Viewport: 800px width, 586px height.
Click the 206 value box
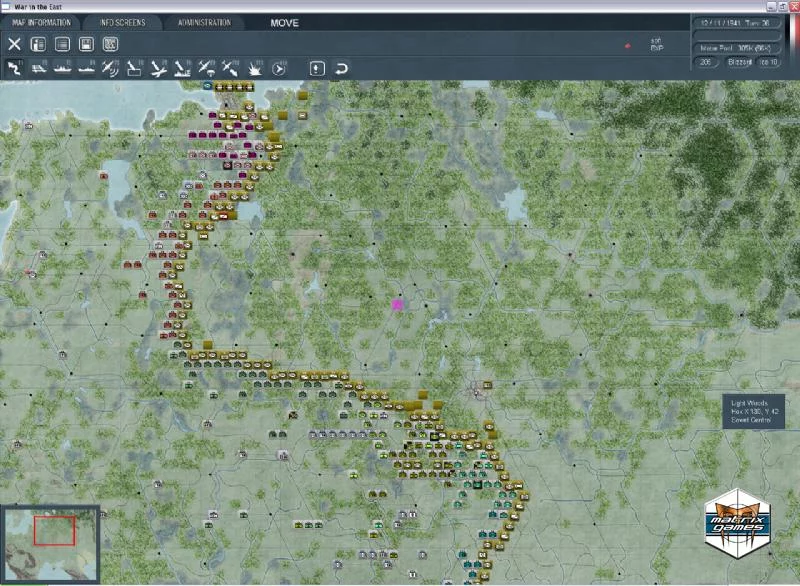(706, 62)
